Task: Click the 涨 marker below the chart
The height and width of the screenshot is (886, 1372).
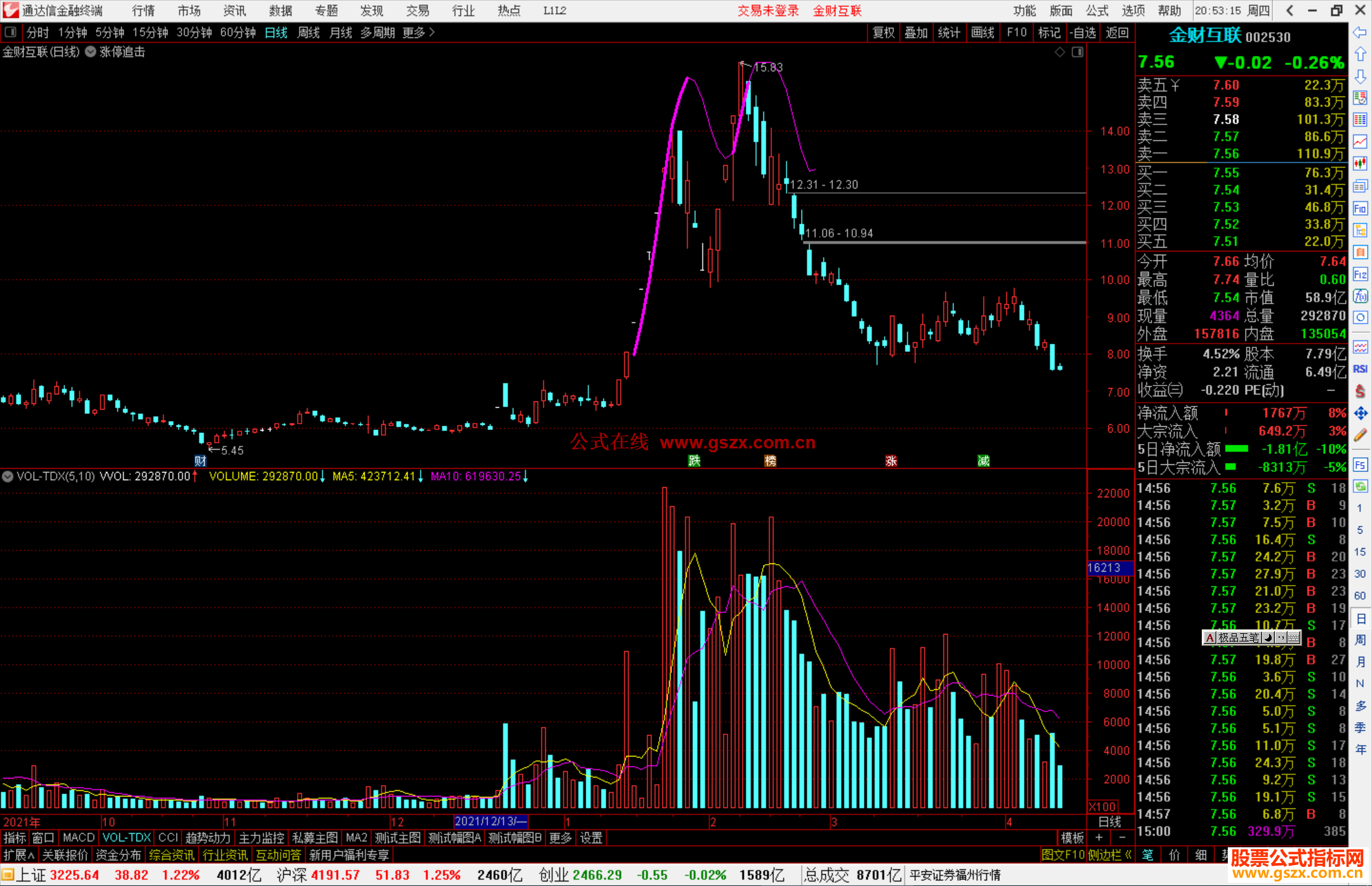Action: [891, 460]
